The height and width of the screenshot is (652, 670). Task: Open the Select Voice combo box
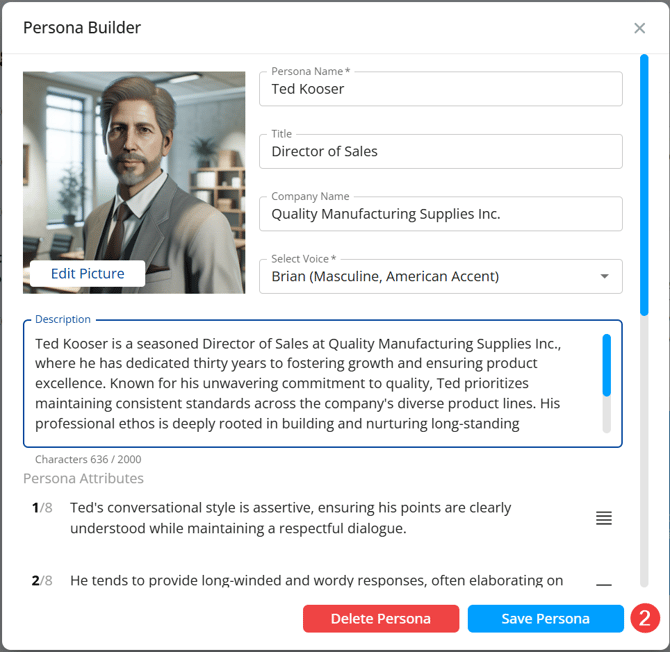click(x=430, y=276)
